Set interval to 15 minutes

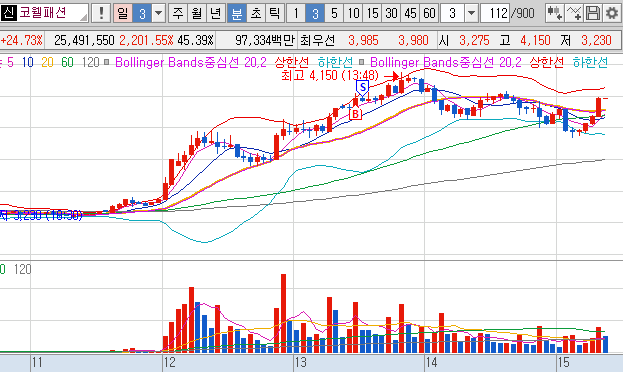372,14
